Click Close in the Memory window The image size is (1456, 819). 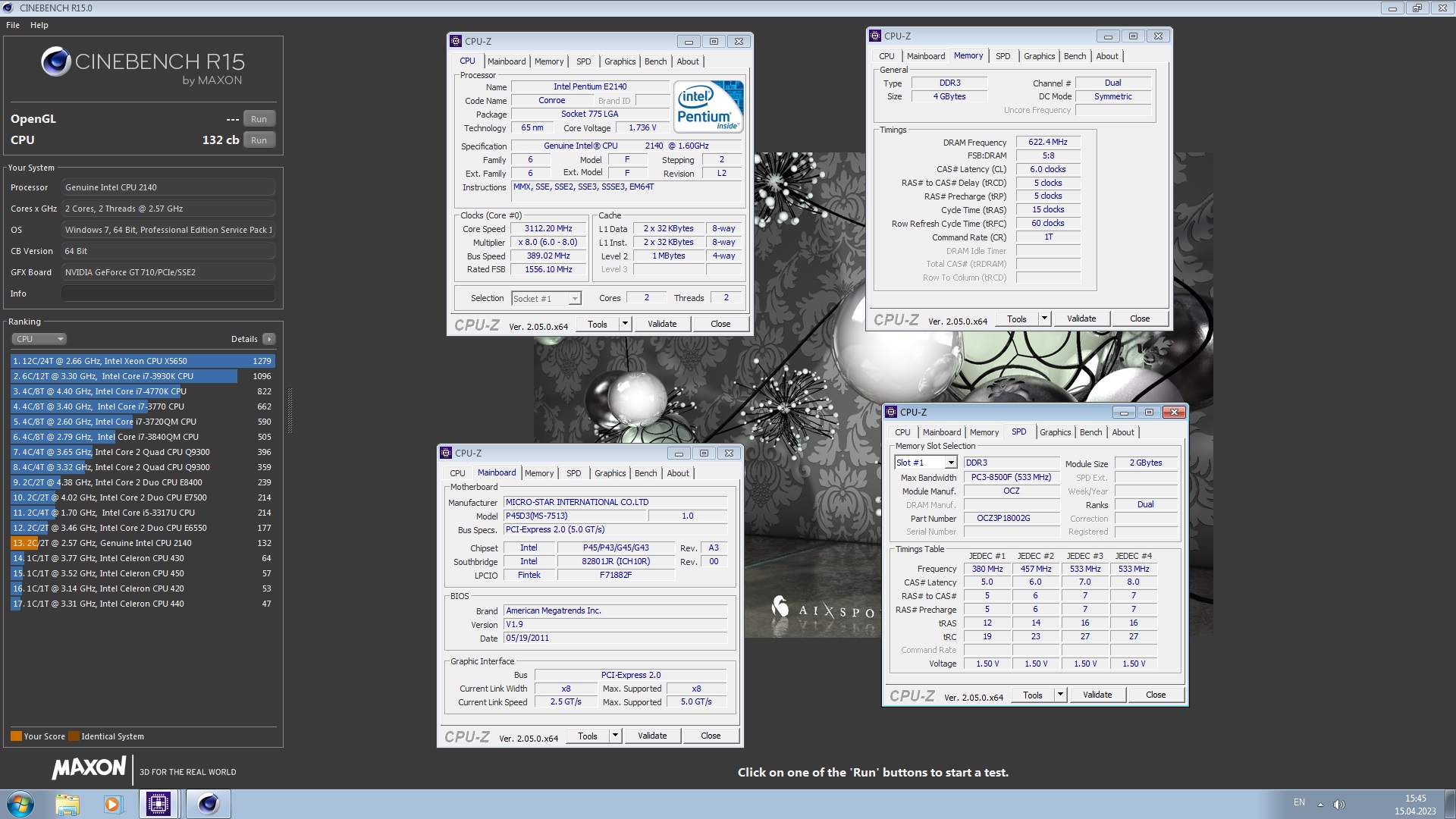pyautogui.click(x=1140, y=318)
